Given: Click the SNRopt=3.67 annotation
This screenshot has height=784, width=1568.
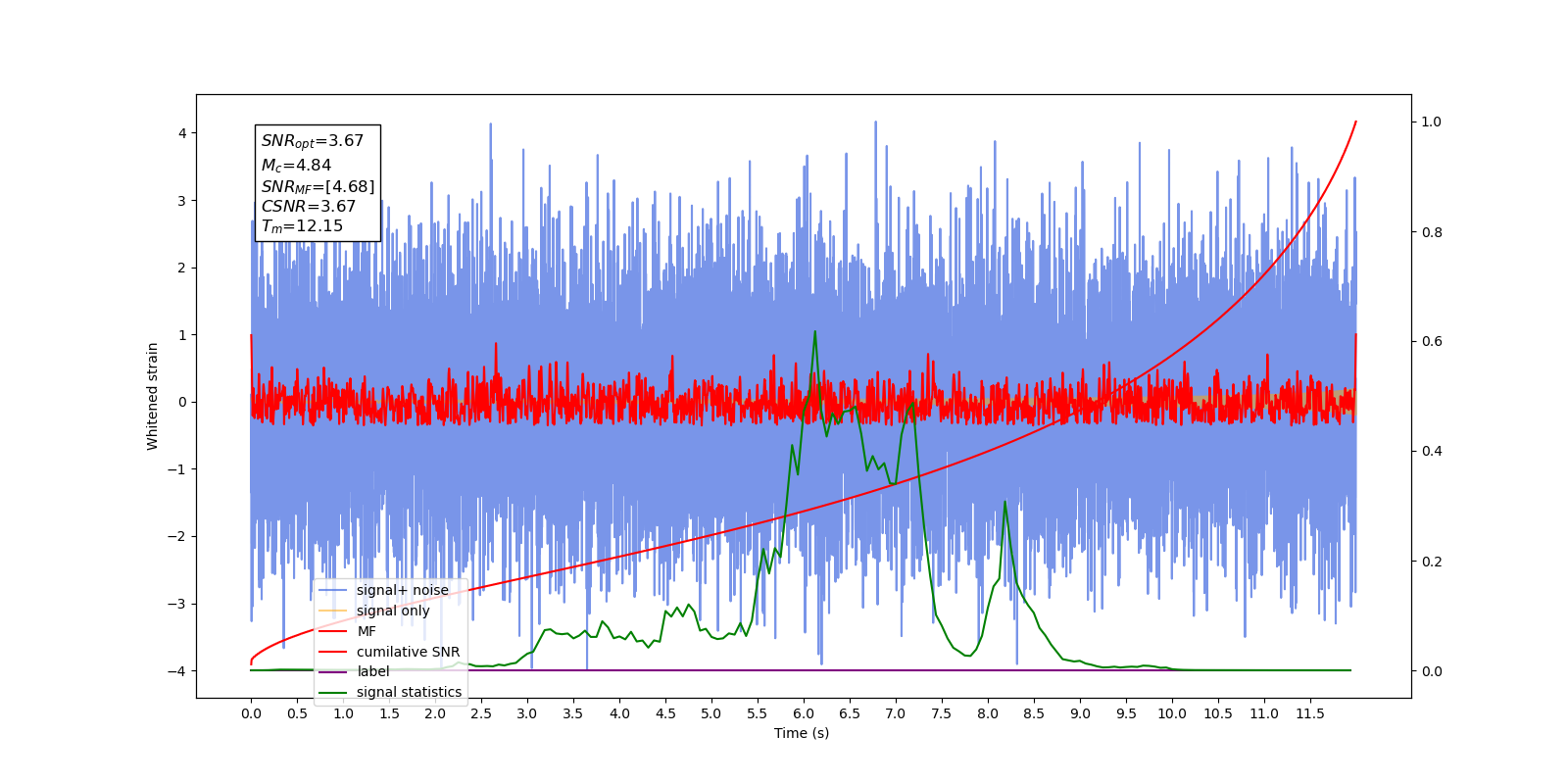Looking at the screenshot, I should pos(313,141).
